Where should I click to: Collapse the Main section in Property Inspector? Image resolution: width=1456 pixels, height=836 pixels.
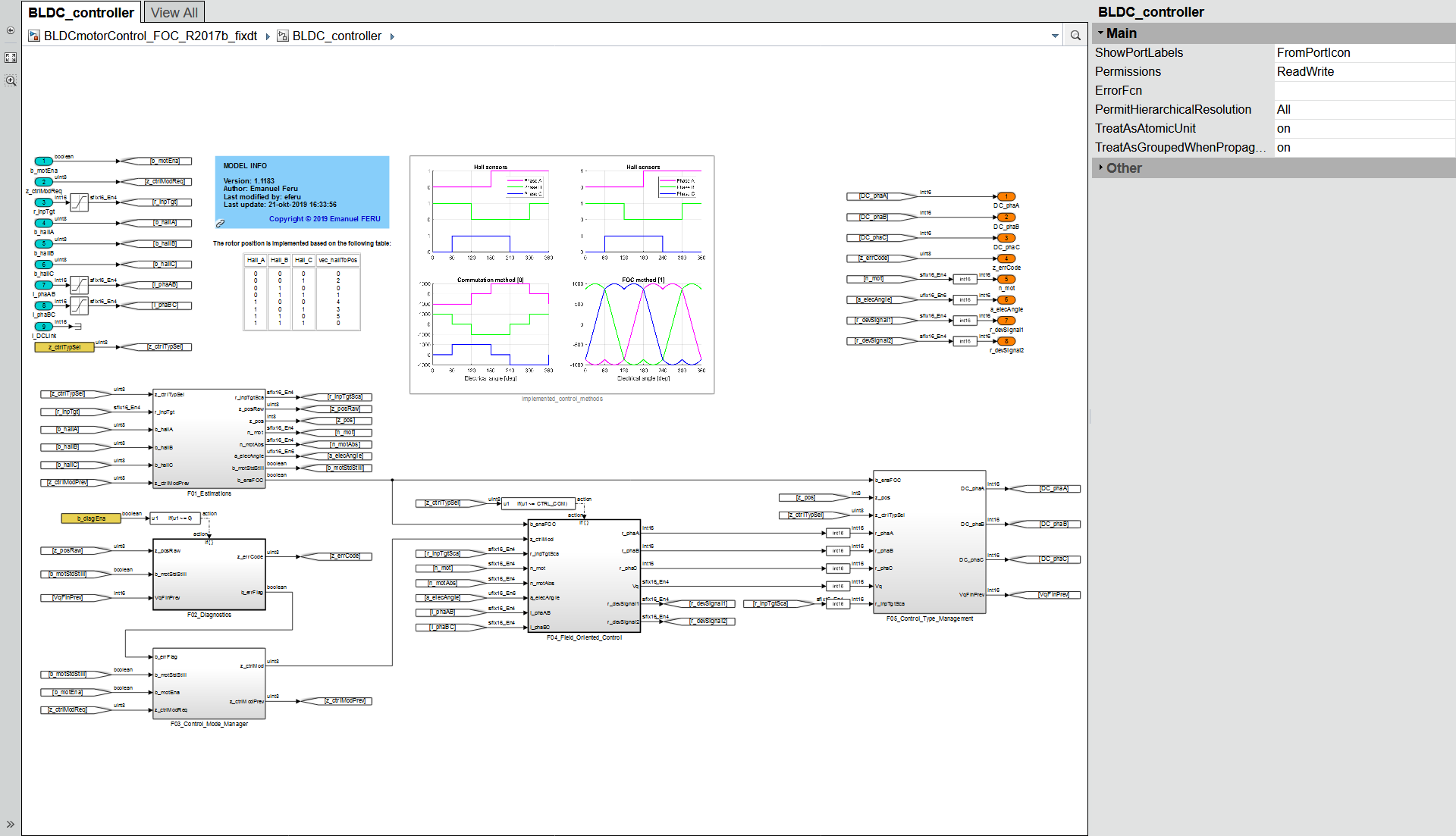click(1100, 33)
